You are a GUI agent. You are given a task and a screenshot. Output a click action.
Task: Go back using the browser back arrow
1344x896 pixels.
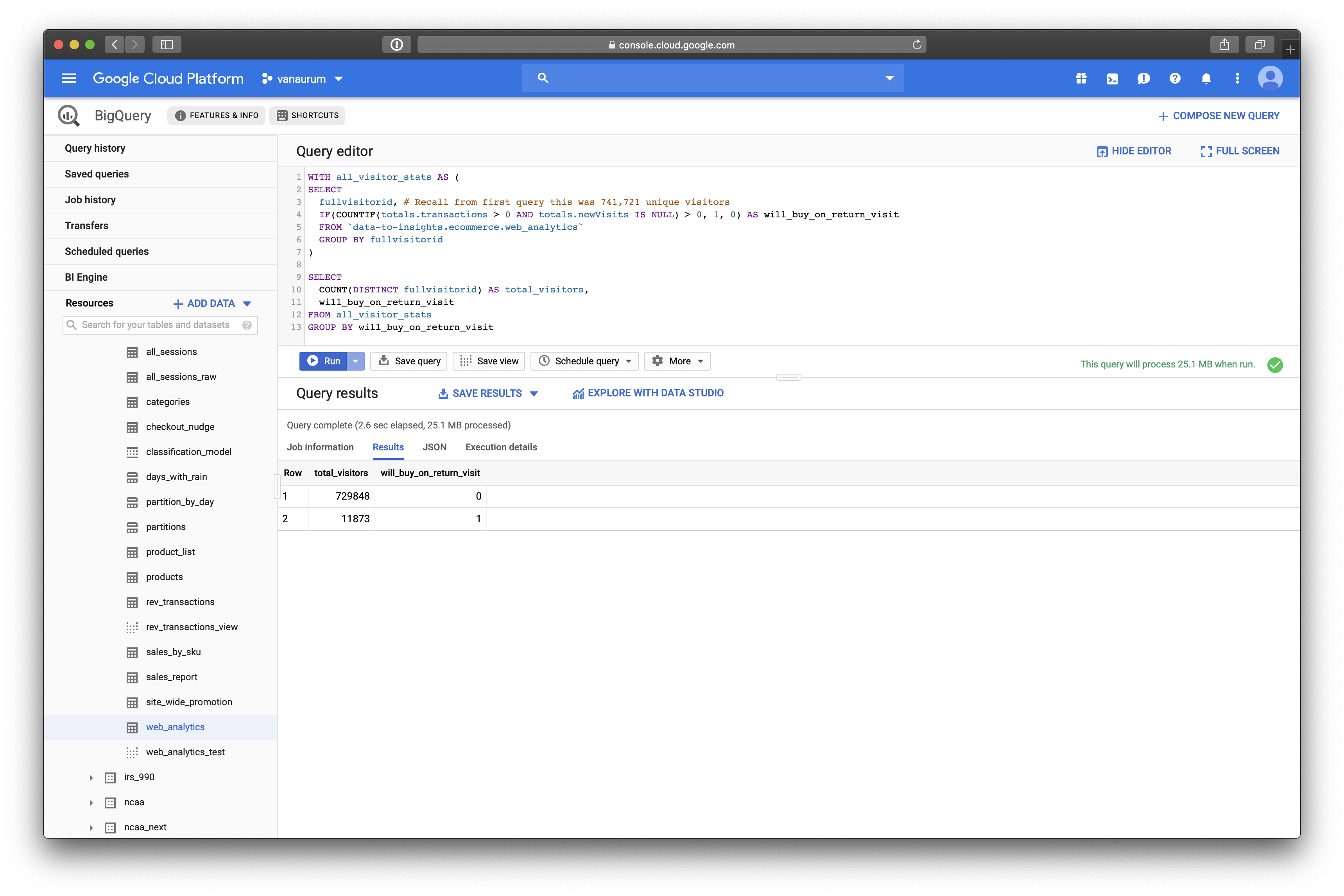(115, 45)
